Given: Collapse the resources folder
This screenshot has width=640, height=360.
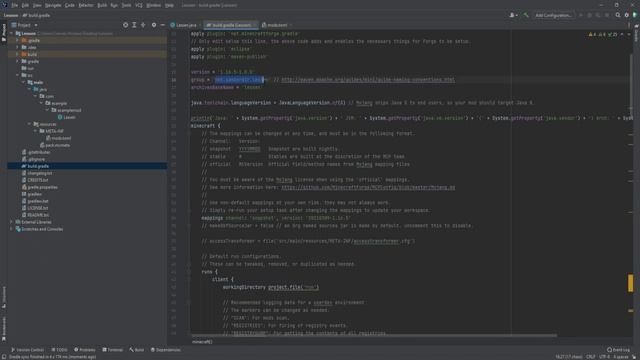Looking at the screenshot, I should [x=29, y=124].
